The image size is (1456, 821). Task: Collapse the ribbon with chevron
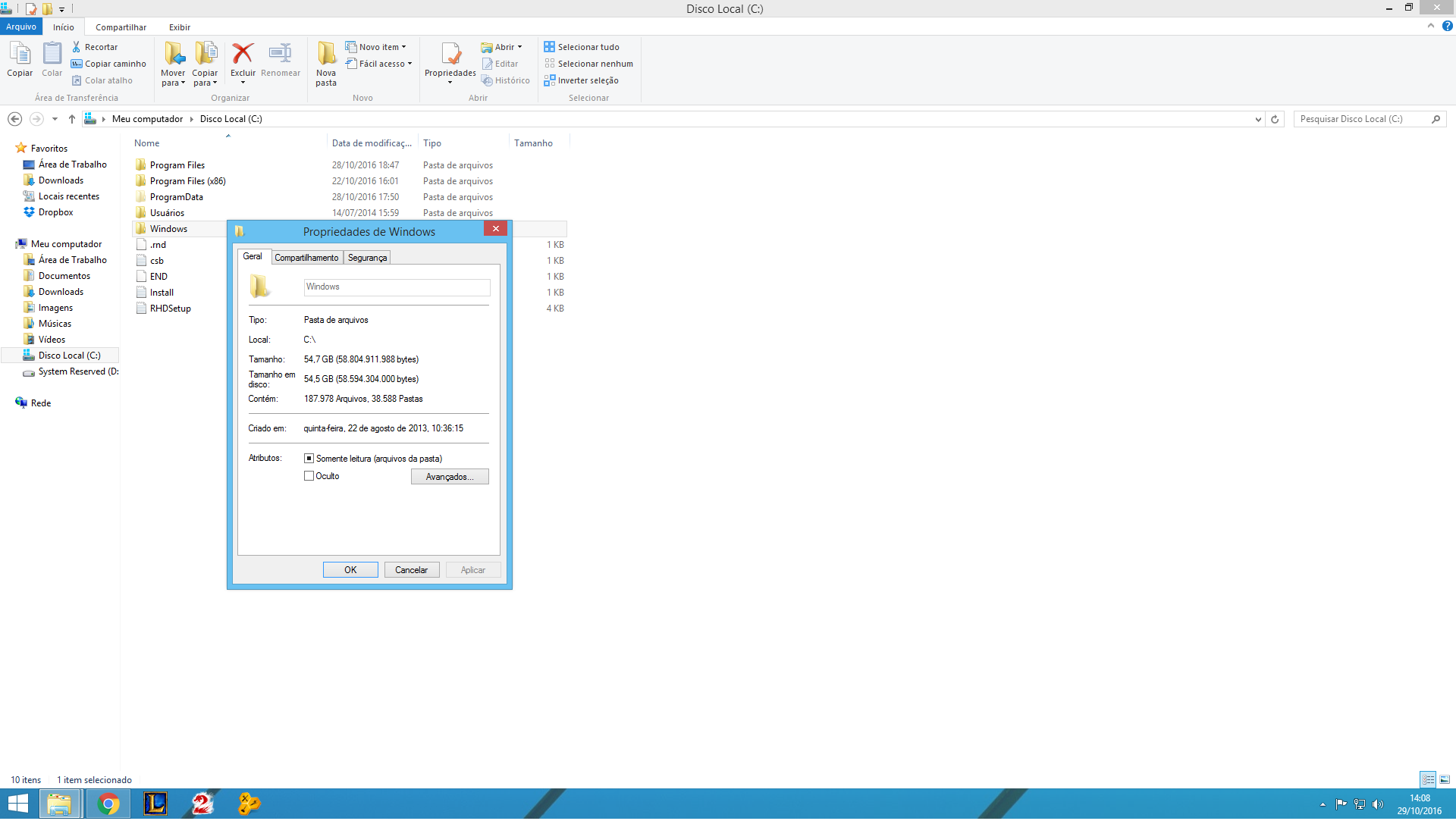(1431, 26)
